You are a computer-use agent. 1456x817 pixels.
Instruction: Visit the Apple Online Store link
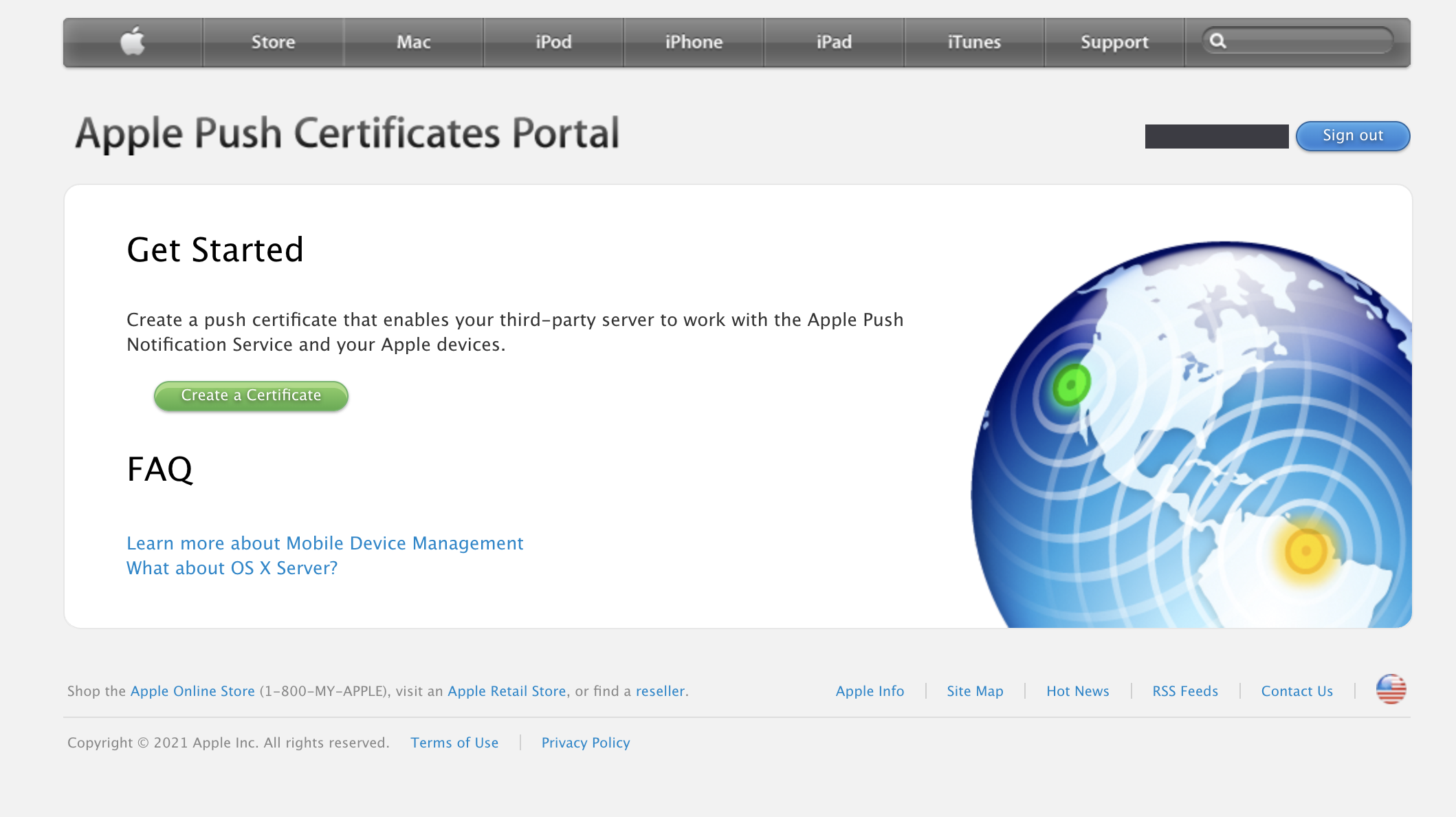[192, 691]
